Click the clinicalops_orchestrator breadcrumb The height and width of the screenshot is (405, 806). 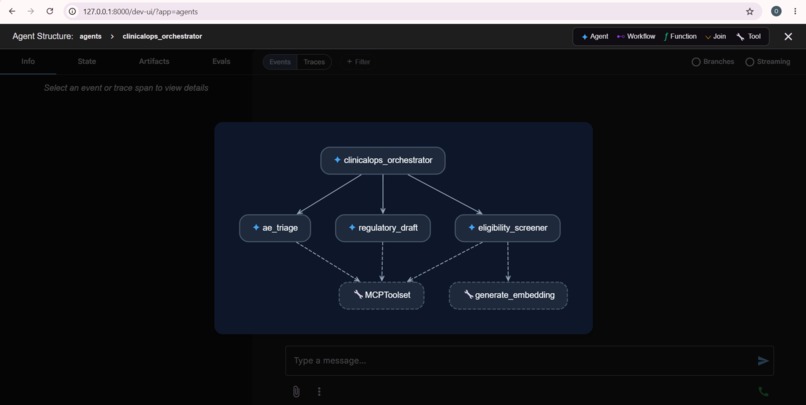click(x=162, y=36)
